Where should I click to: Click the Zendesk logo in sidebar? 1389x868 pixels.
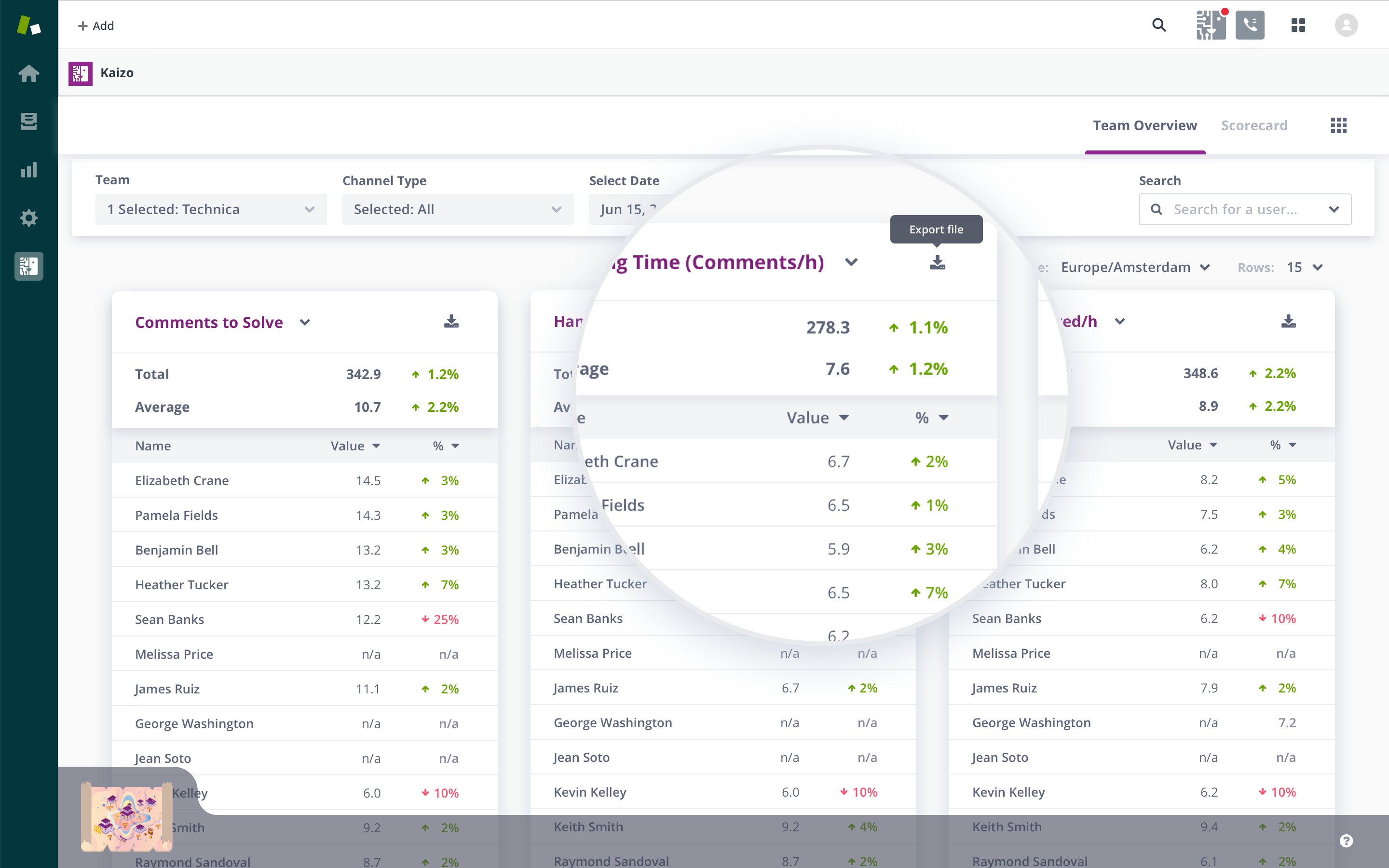29,25
